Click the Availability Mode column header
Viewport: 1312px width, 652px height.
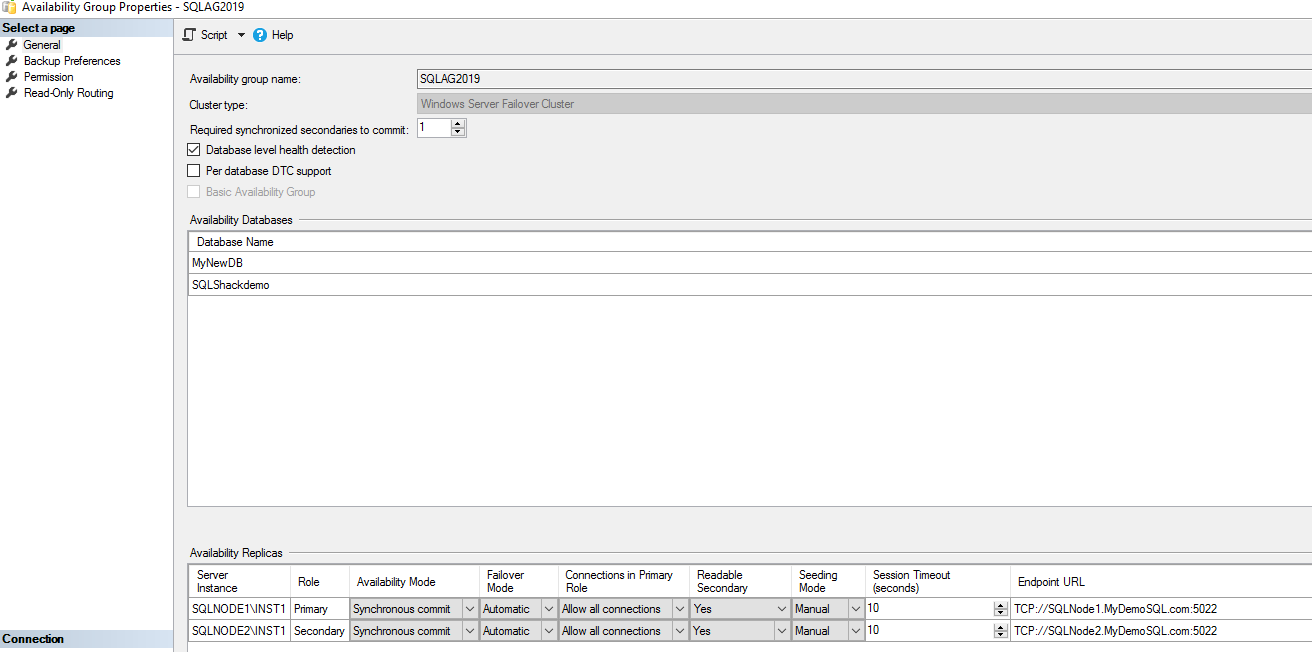click(x=414, y=581)
